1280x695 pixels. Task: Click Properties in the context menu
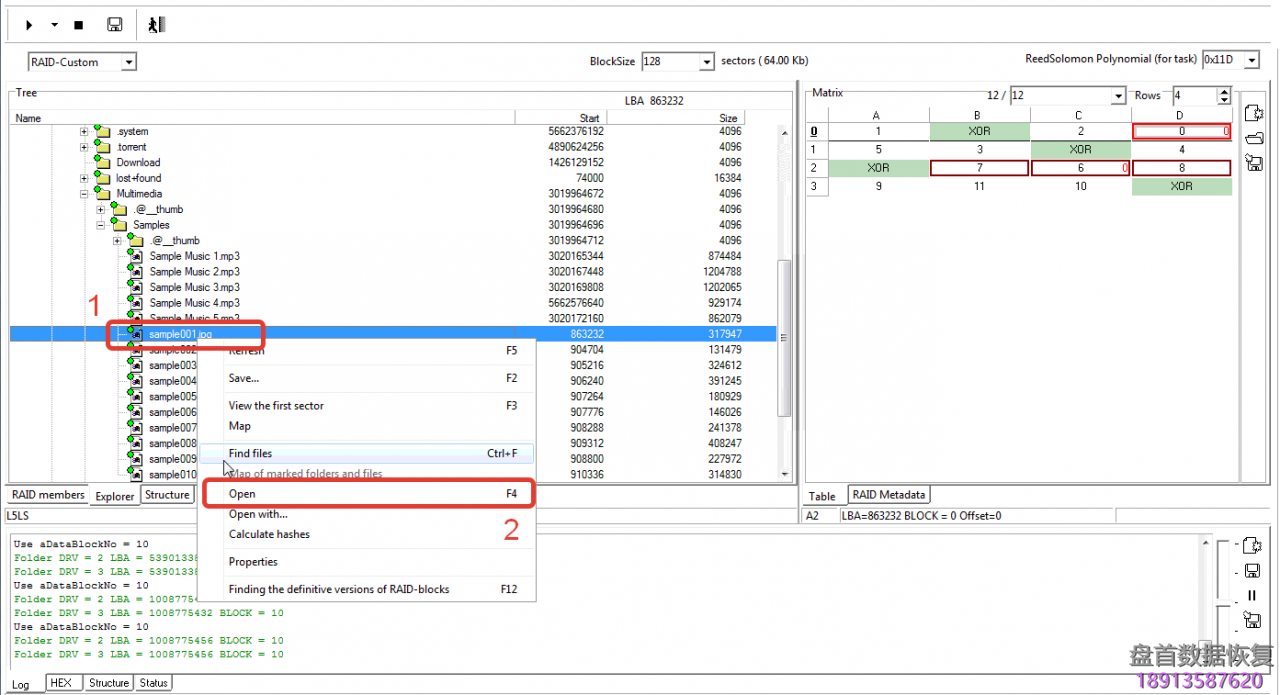click(252, 561)
